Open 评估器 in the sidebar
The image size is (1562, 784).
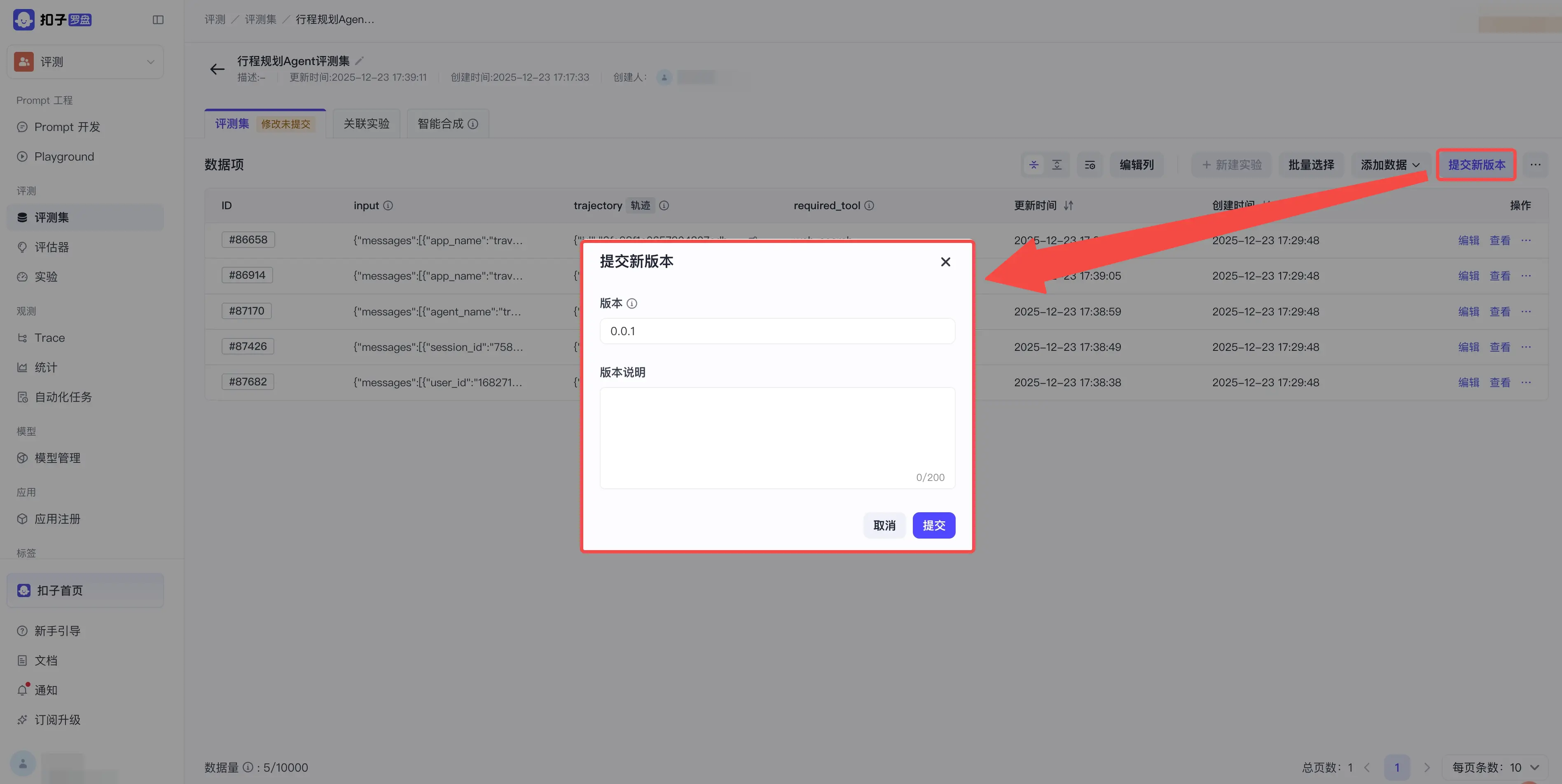click(85, 247)
